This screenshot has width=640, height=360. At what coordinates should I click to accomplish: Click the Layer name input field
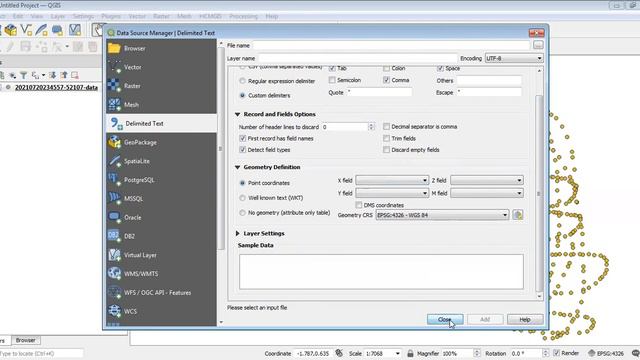coord(358,58)
